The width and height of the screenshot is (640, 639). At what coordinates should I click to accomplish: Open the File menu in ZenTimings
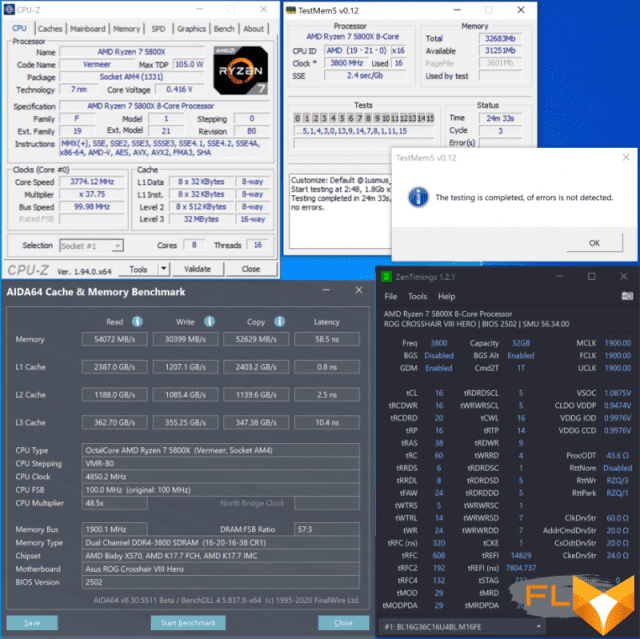pos(391,296)
